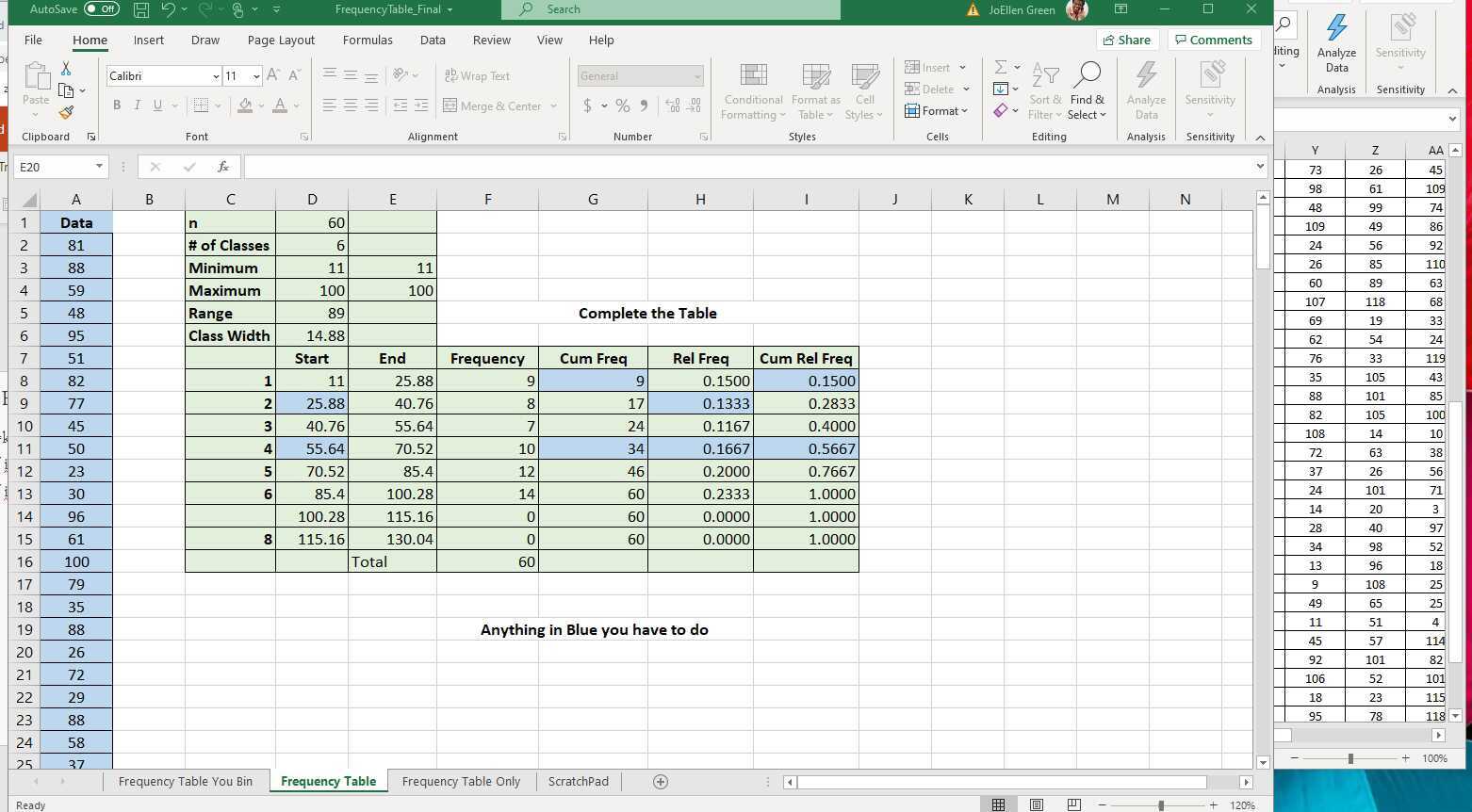Click the Comma Style icon
Viewport: 1472px width, 812px height.
645,106
